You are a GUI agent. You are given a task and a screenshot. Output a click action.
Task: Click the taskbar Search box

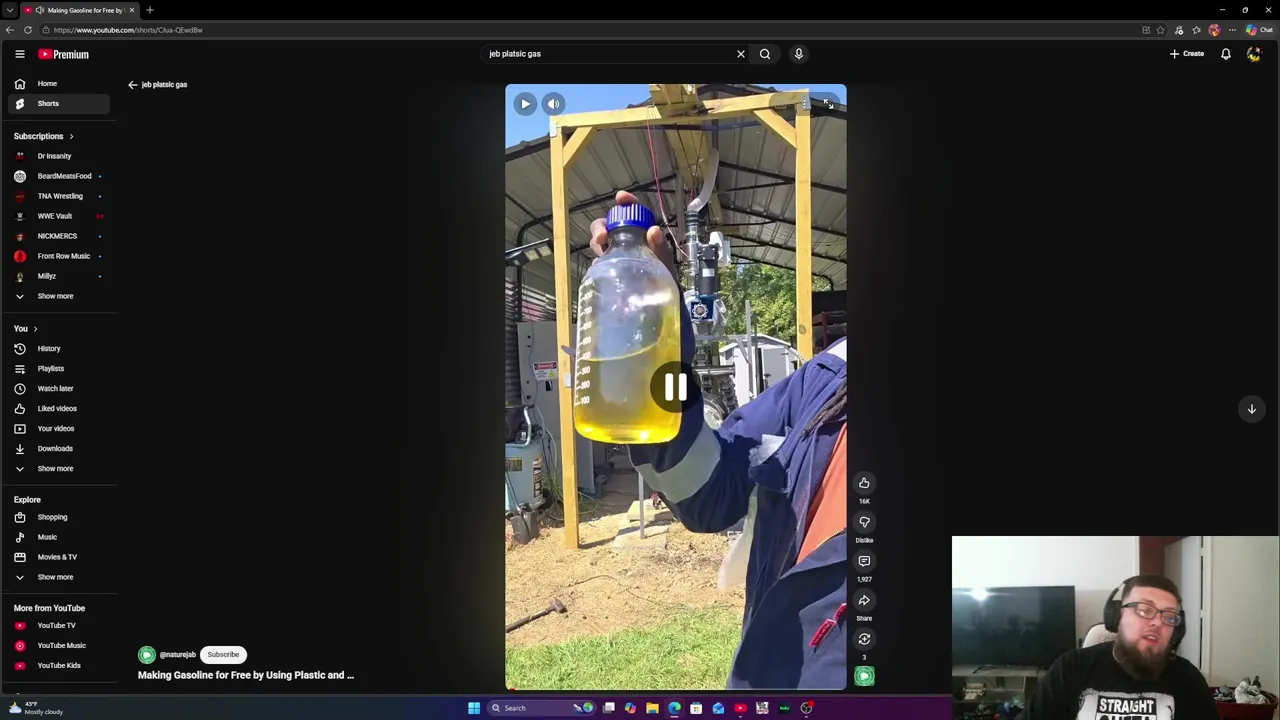(x=540, y=708)
